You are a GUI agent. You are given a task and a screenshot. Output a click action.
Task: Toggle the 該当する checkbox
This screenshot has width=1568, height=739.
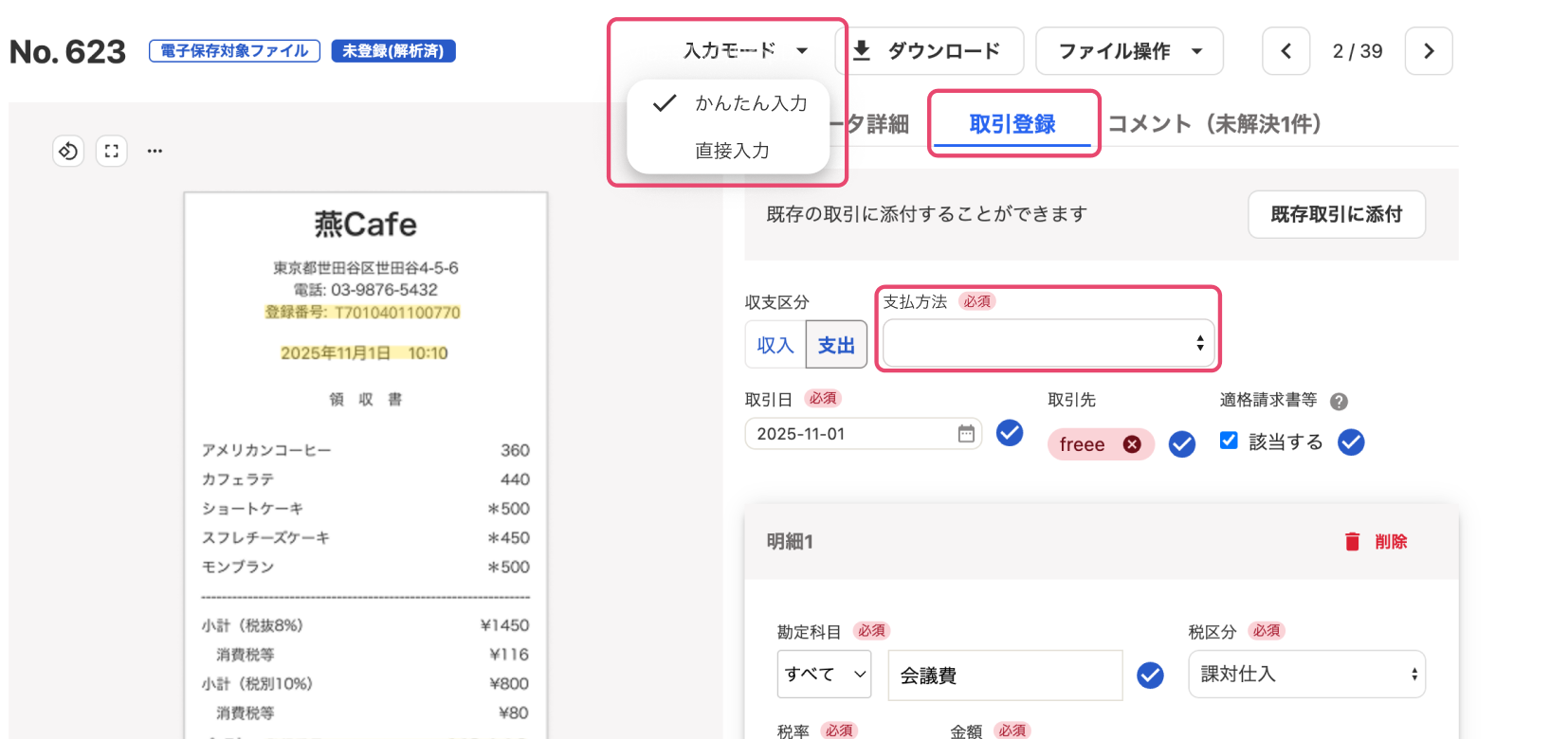point(1229,441)
